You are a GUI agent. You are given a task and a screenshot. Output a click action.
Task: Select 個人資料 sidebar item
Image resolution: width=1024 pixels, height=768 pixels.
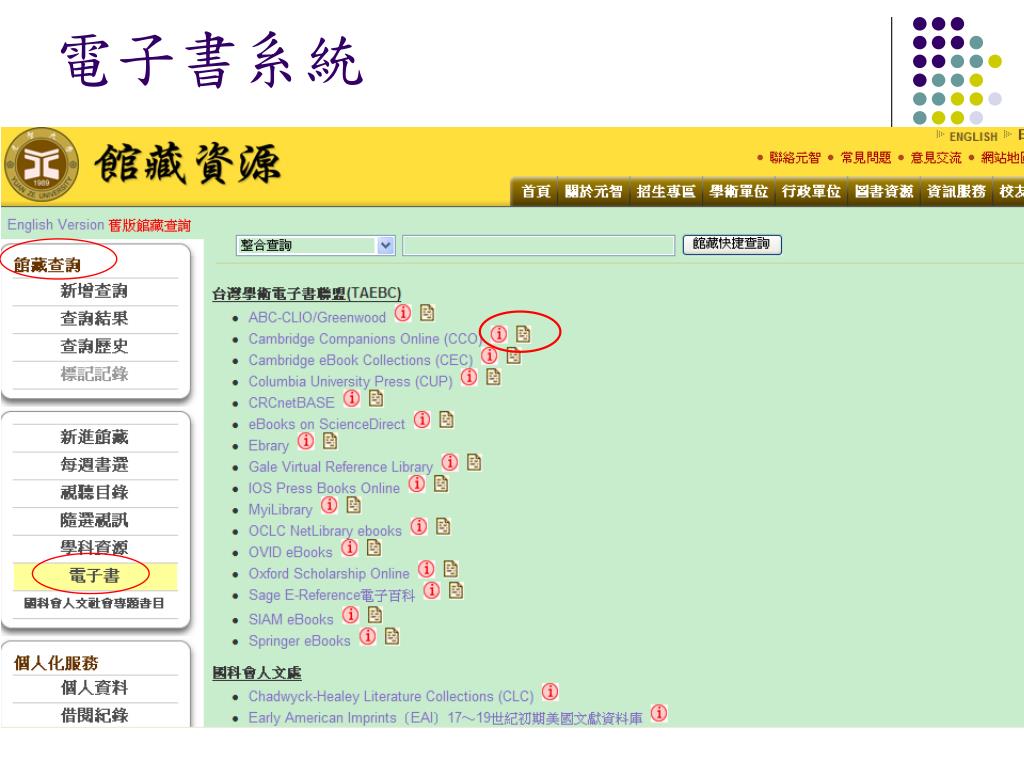click(x=94, y=688)
